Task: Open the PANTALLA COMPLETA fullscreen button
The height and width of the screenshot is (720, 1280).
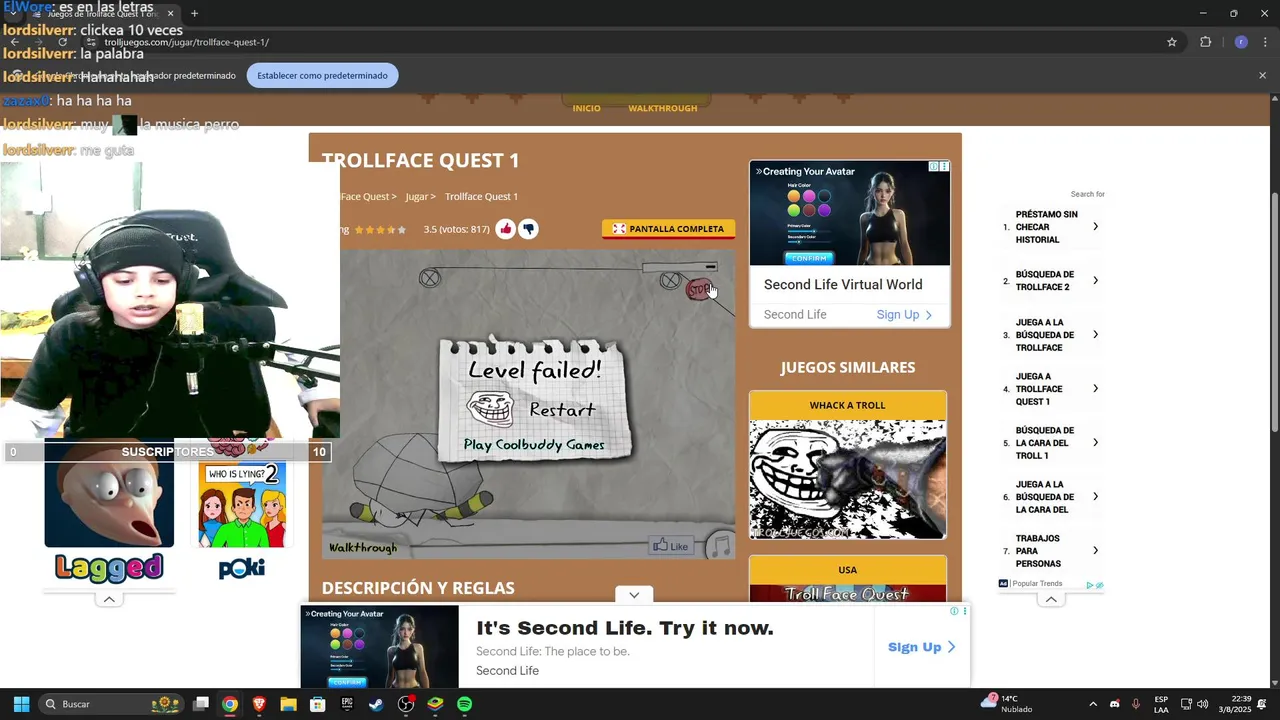Action: pyautogui.click(x=668, y=229)
